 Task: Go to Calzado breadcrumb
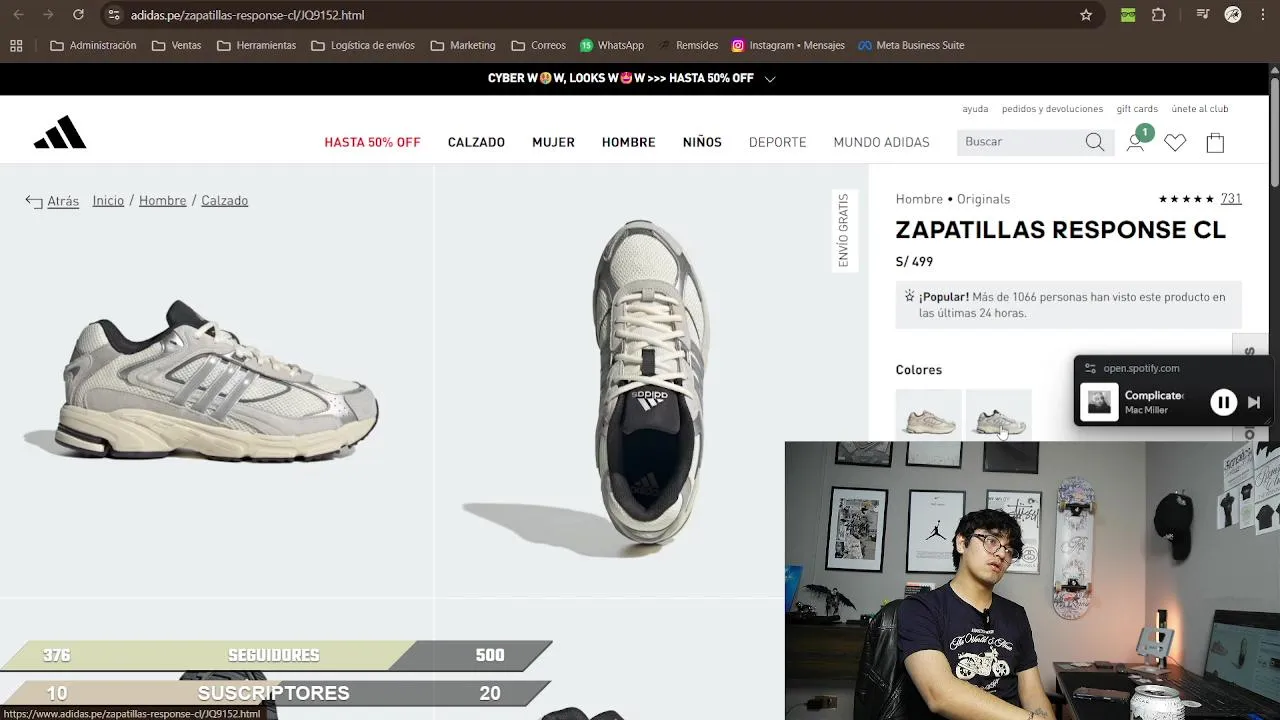(224, 201)
